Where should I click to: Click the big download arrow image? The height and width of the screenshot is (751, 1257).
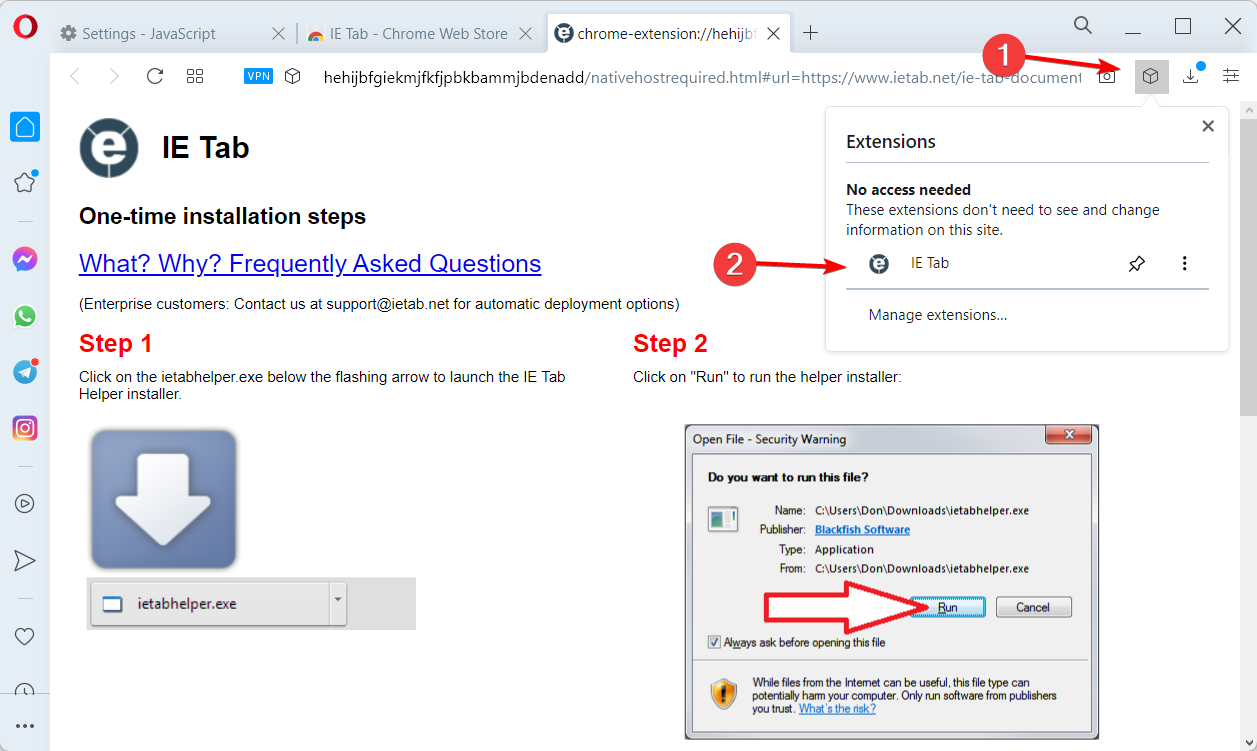tap(164, 499)
